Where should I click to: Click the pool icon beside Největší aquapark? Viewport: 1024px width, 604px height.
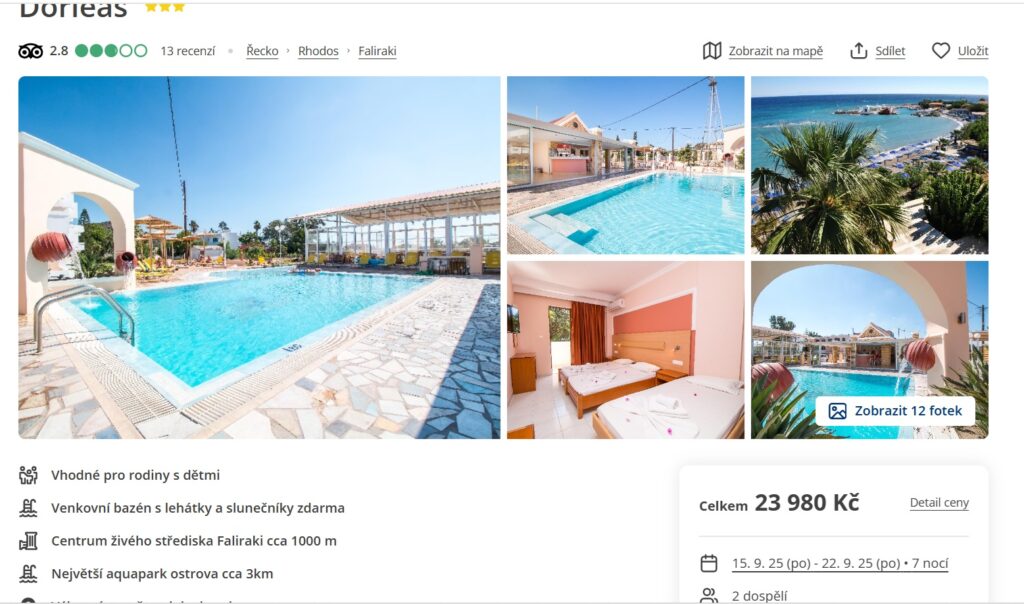coord(28,574)
